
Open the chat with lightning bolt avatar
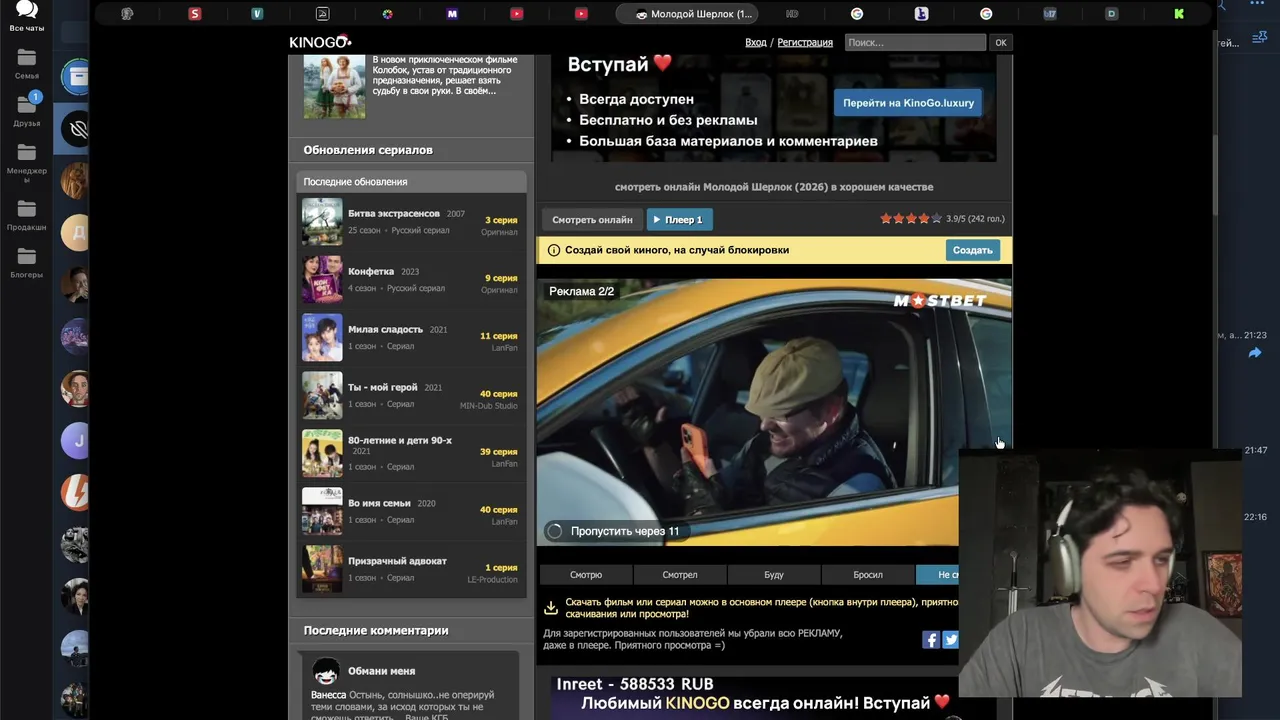pyautogui.click(x=76, y=493)
